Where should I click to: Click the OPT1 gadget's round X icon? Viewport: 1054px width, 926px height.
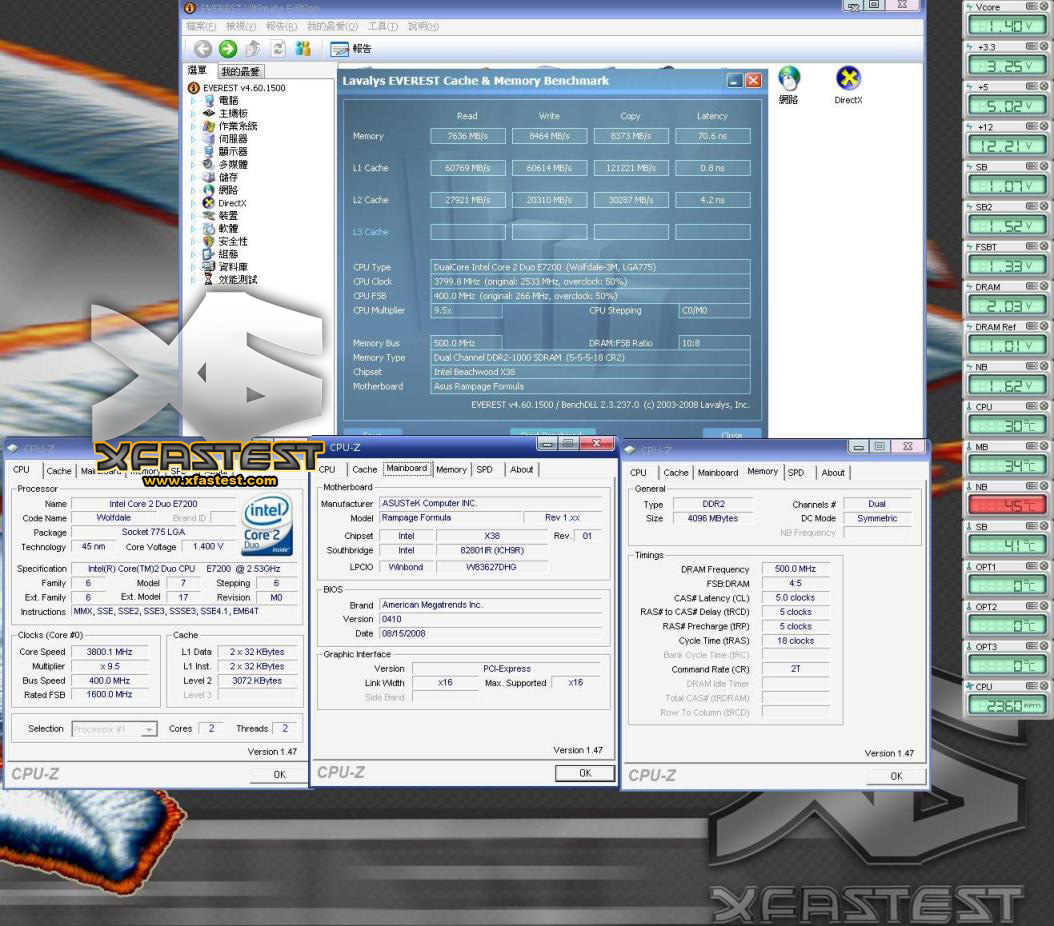pyautogui.click(x=1044, y=566)
